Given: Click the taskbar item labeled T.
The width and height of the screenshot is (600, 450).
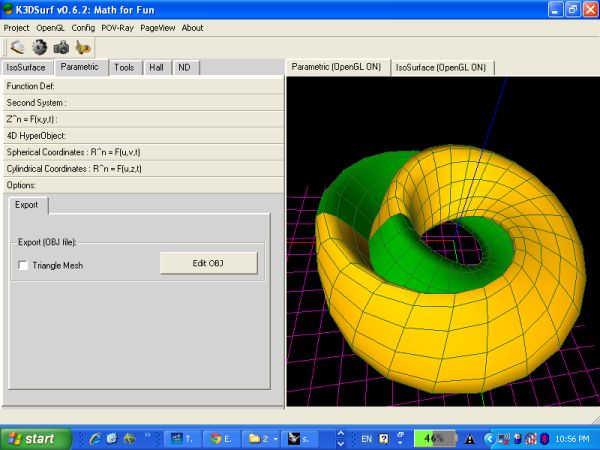Looking at the screenshot, I should click(182, 439).
